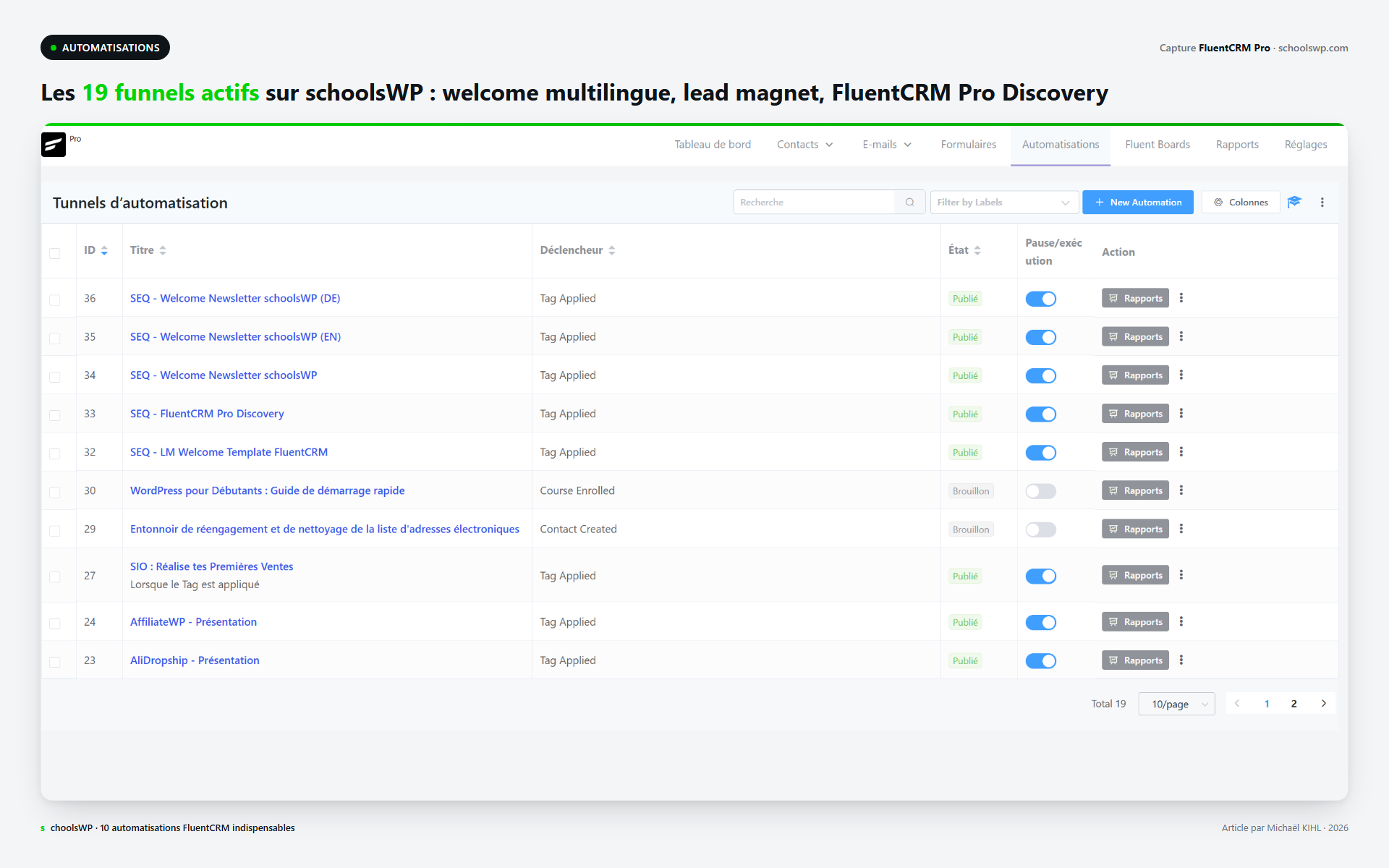Go to Rapports top navigation tab
Viewport: 1389px width, 868px height.
tap(1236, 145)
